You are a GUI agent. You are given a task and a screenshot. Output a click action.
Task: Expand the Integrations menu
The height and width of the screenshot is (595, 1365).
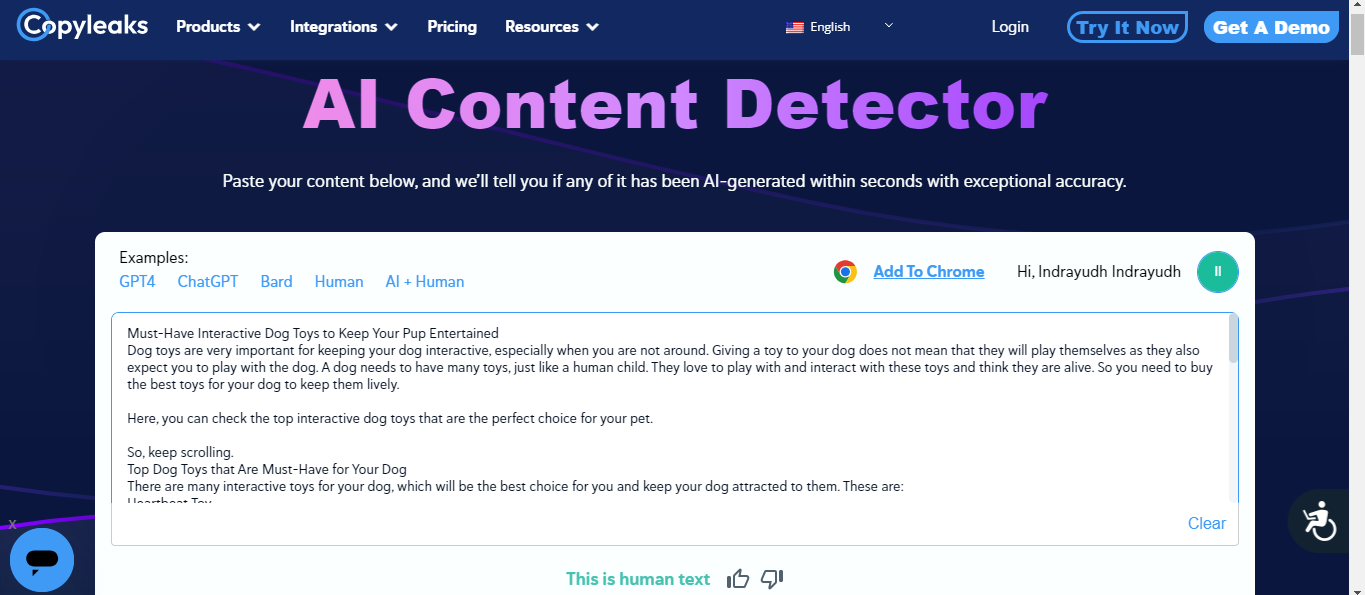[343, 27]
